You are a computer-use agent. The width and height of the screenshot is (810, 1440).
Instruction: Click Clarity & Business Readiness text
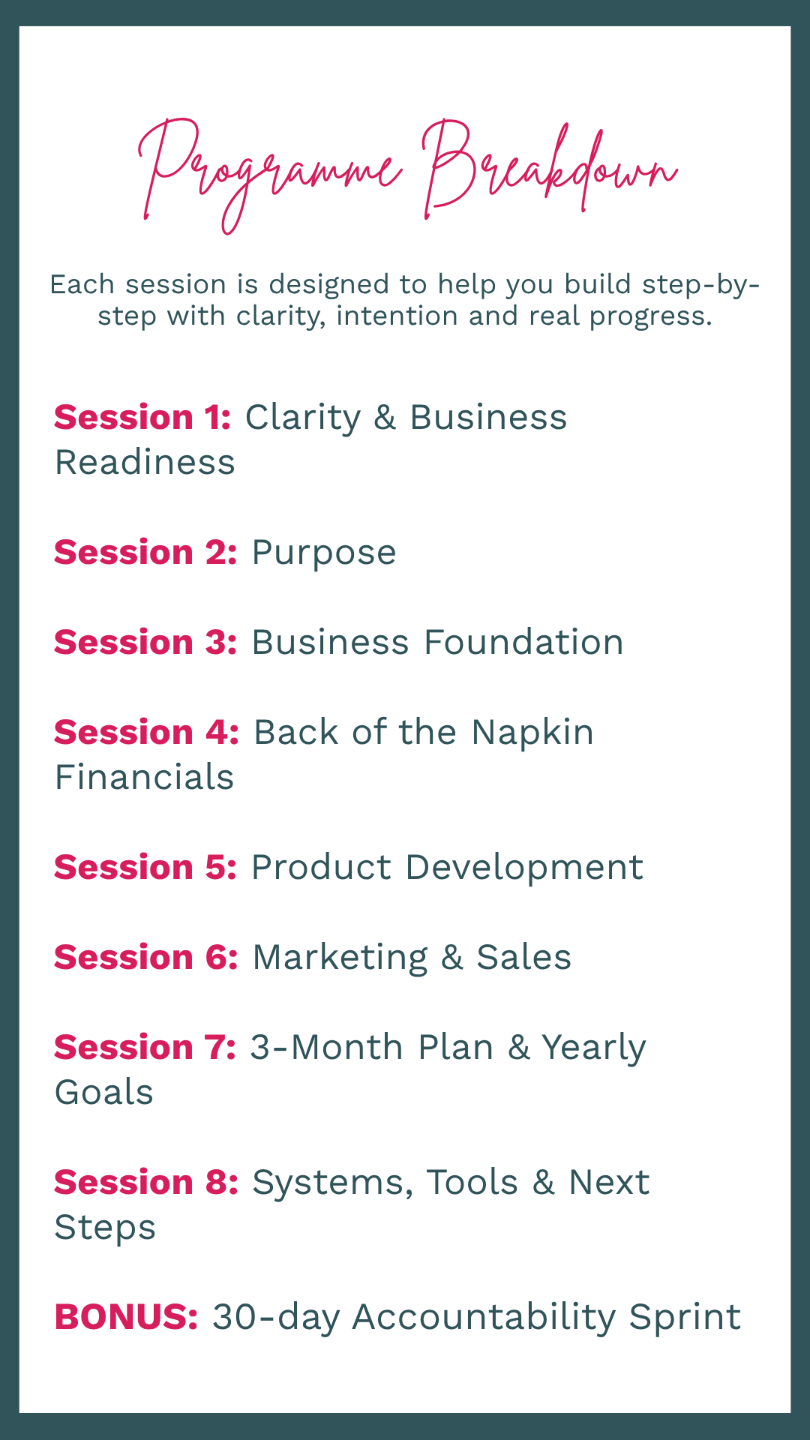[x=311, y=439]
